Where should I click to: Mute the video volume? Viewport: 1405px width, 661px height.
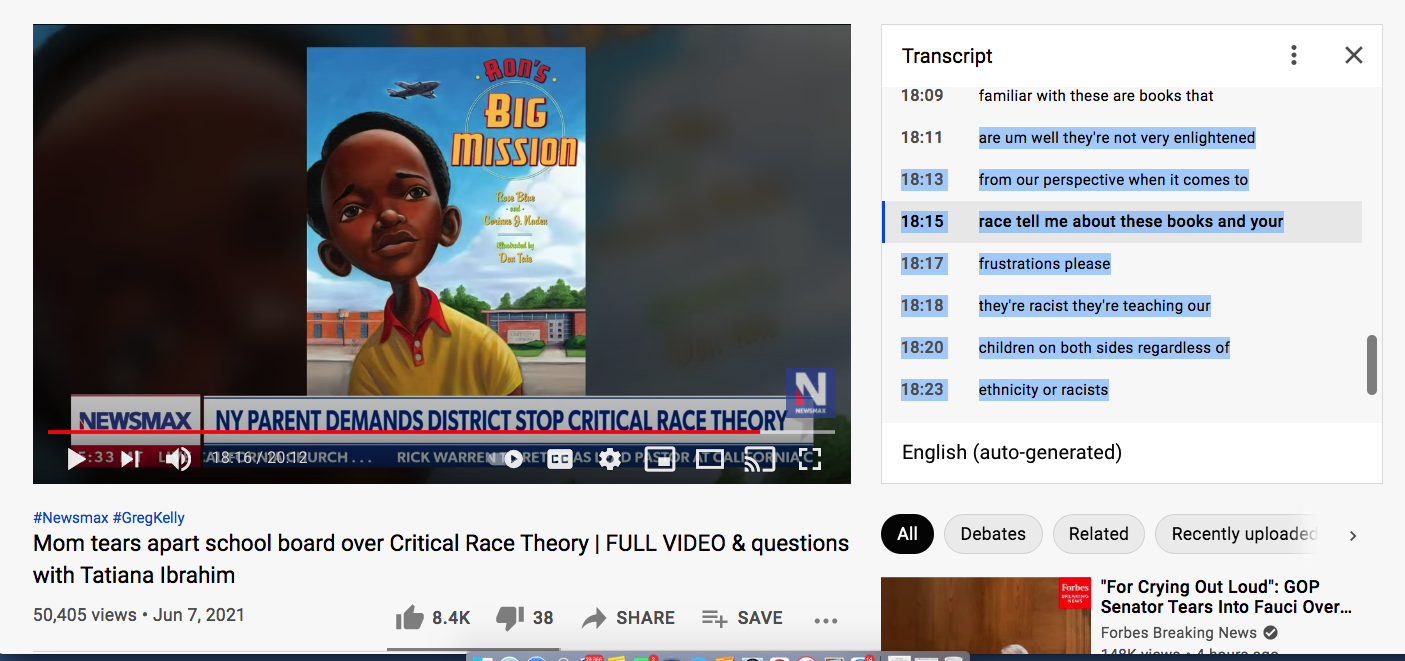(178, 459)
